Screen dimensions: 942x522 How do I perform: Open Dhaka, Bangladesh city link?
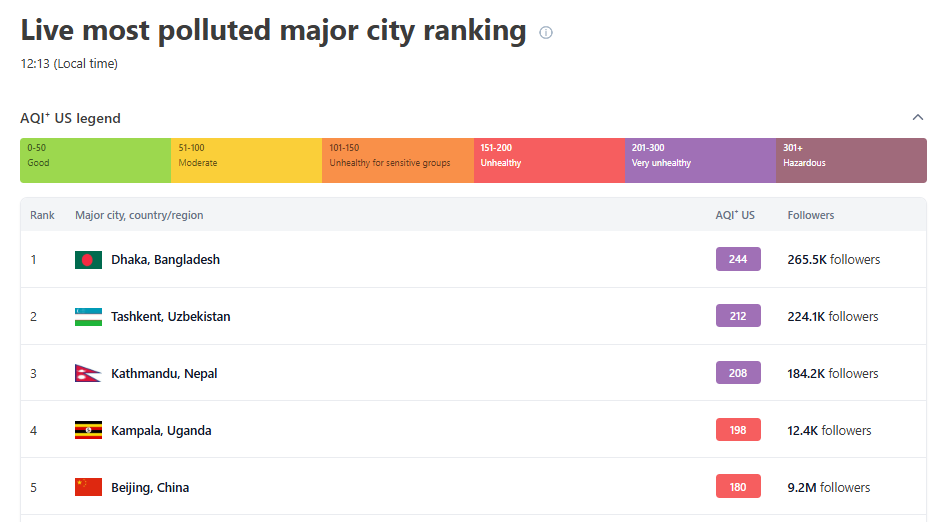[x=165, y=260]
